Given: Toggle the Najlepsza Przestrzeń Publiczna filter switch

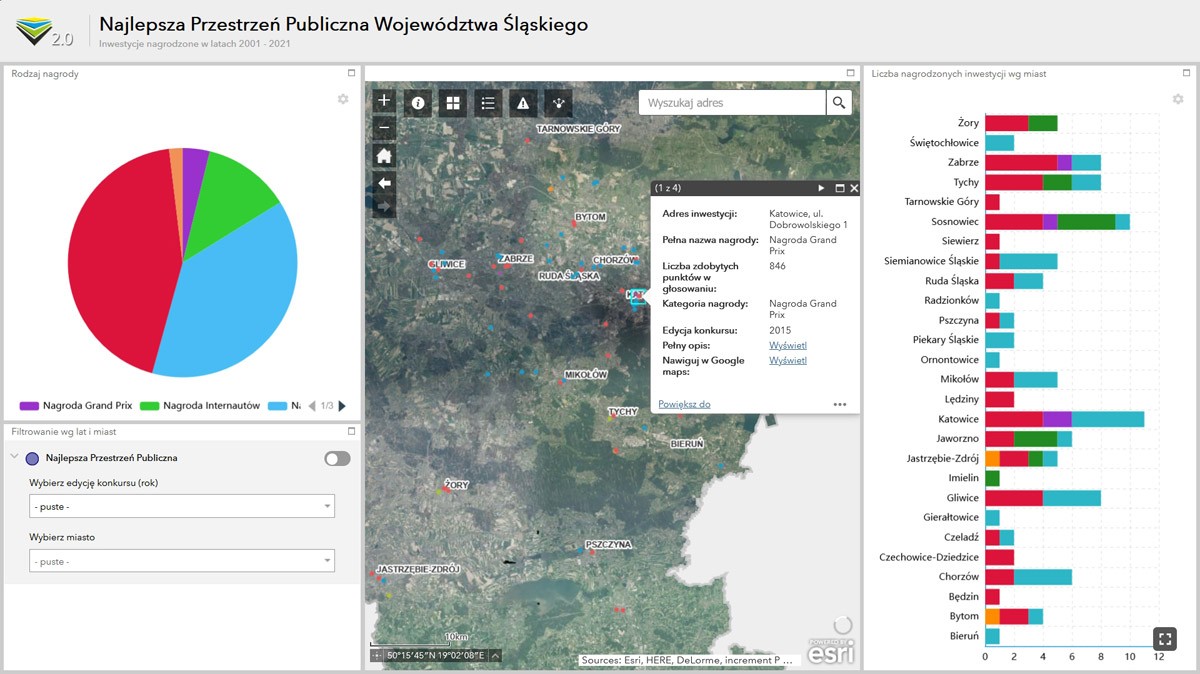Looking at the screenshot, I should 337,458.
